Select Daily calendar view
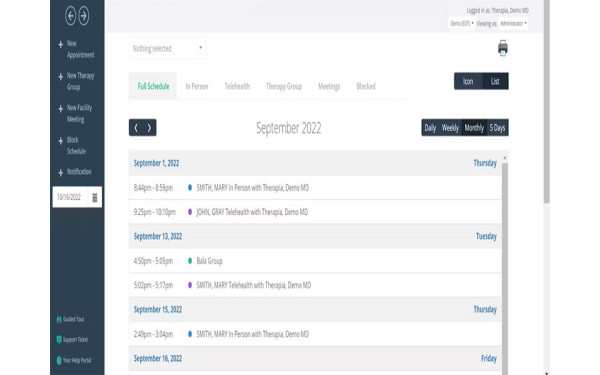This screenshot has height=375, width=600. pos(430,128)
